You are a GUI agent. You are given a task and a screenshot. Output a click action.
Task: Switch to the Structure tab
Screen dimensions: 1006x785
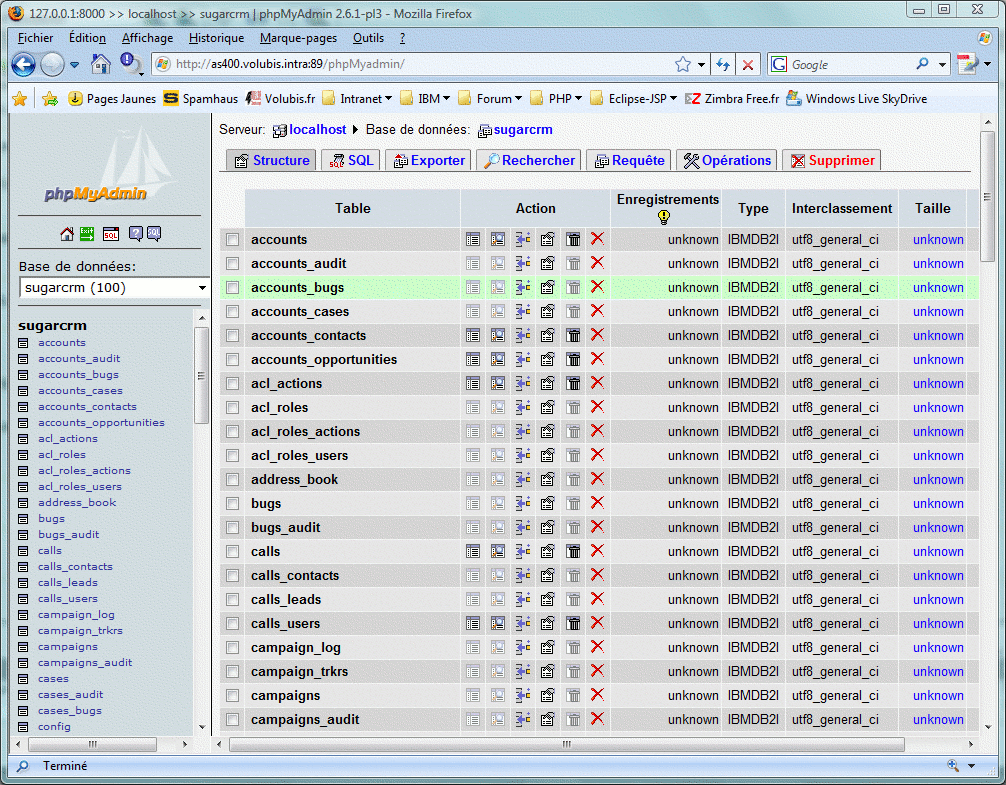[x=272, y=160]
